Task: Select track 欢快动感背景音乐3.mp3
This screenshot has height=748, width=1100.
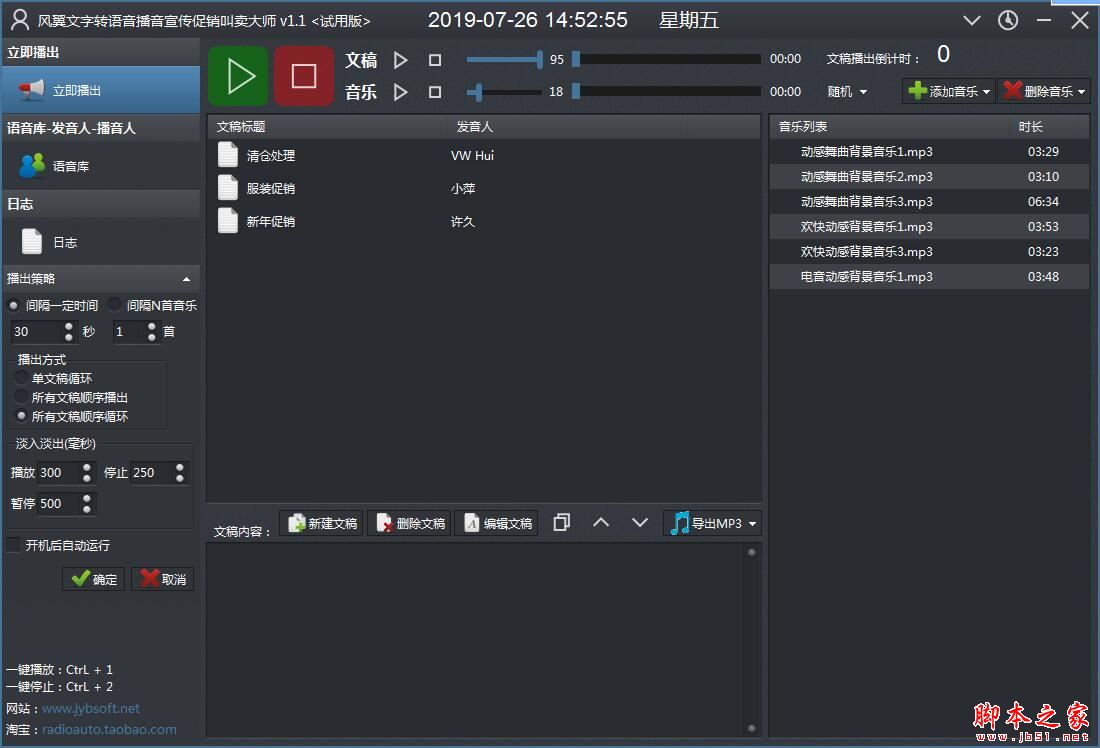Action: click(x=930, y=252)
